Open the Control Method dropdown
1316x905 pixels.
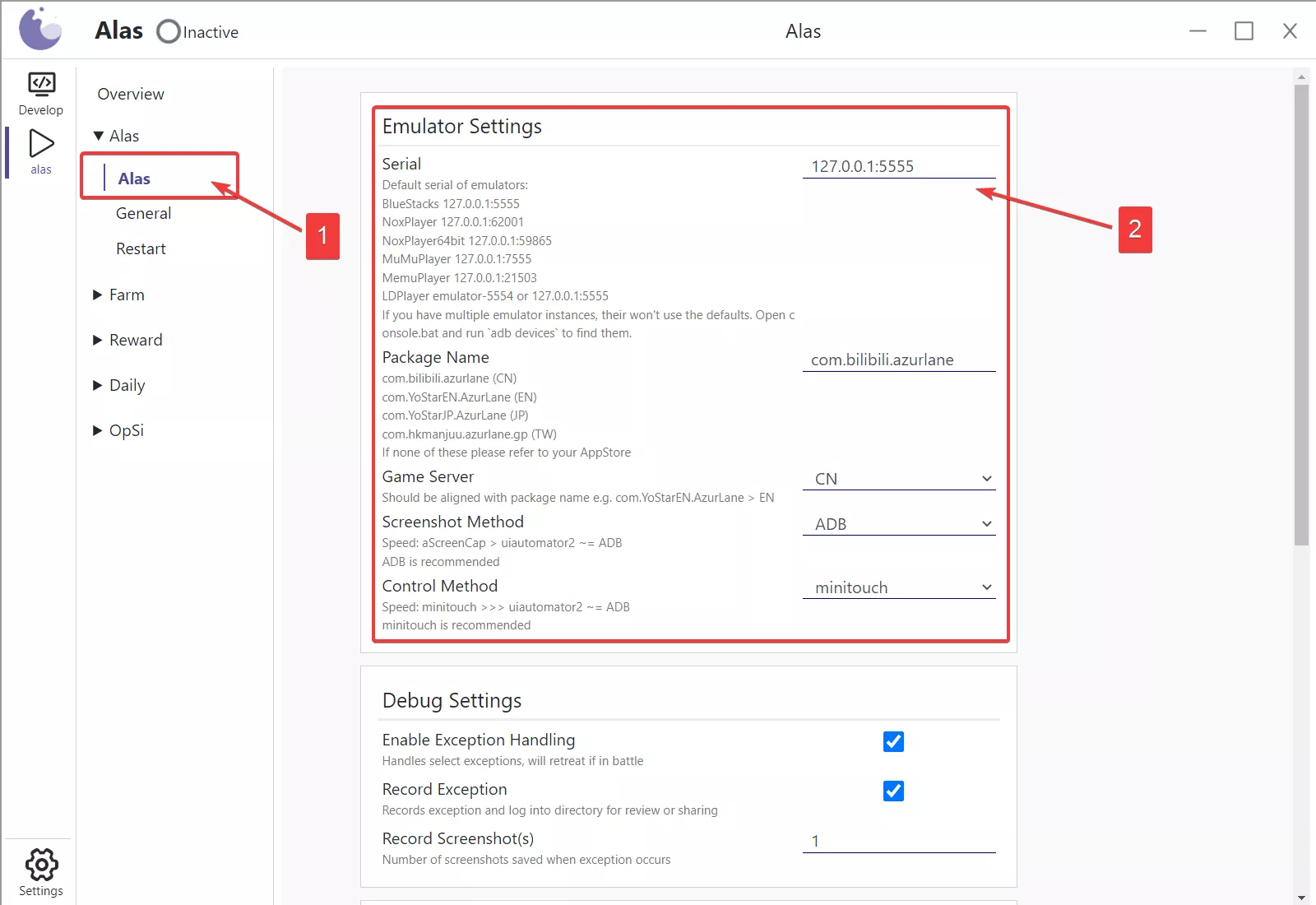pyautogui.click(x=899, y=587)
